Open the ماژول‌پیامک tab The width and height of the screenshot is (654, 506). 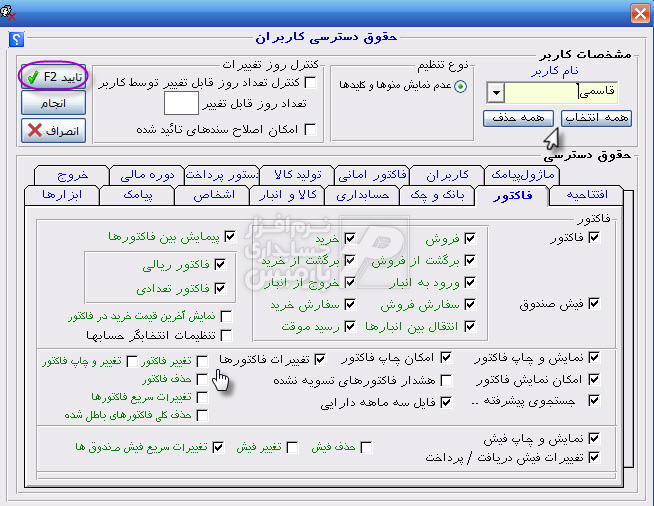(x=522, y=175)
